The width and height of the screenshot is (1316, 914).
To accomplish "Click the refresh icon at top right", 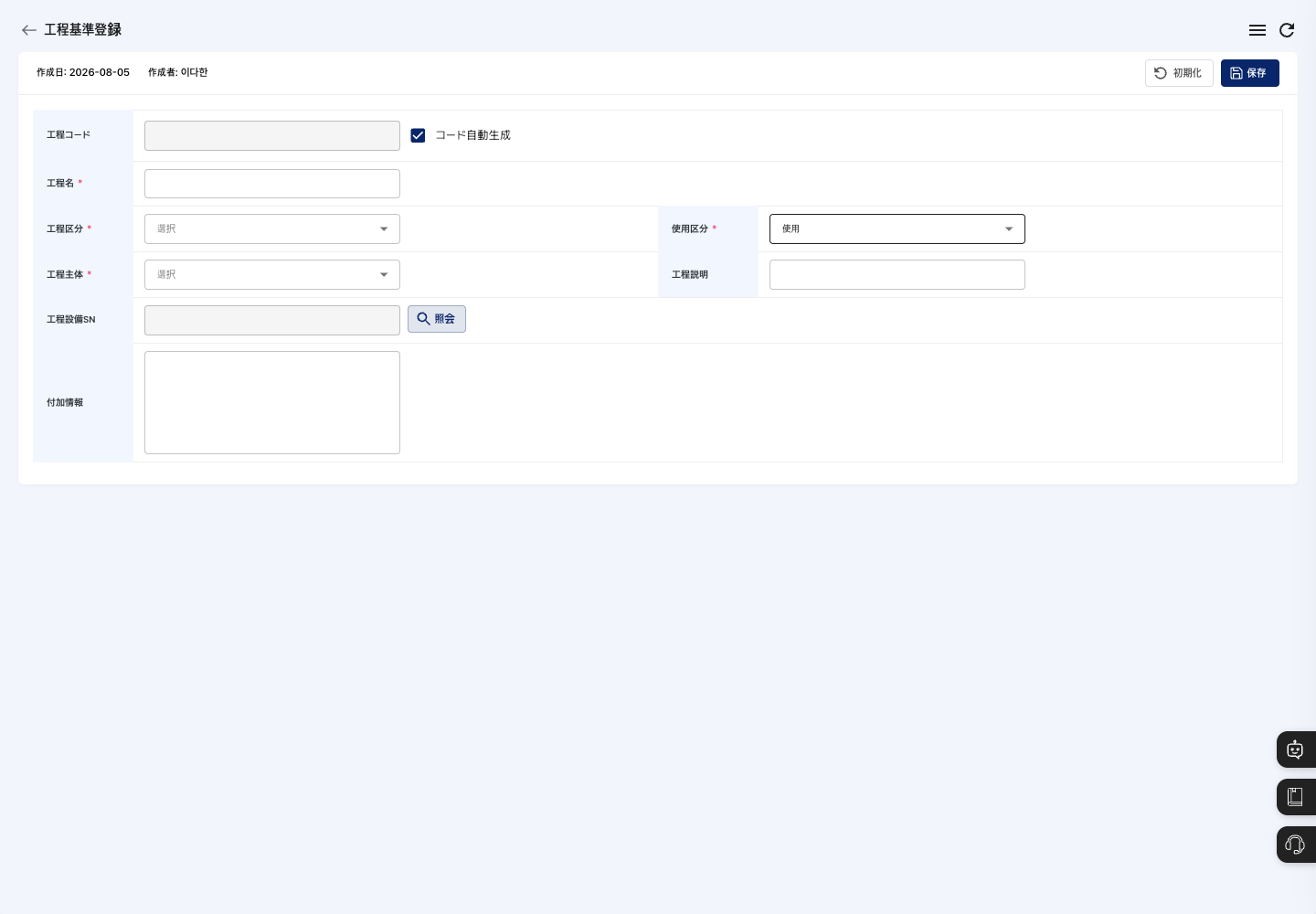I will coord(1287,30).
